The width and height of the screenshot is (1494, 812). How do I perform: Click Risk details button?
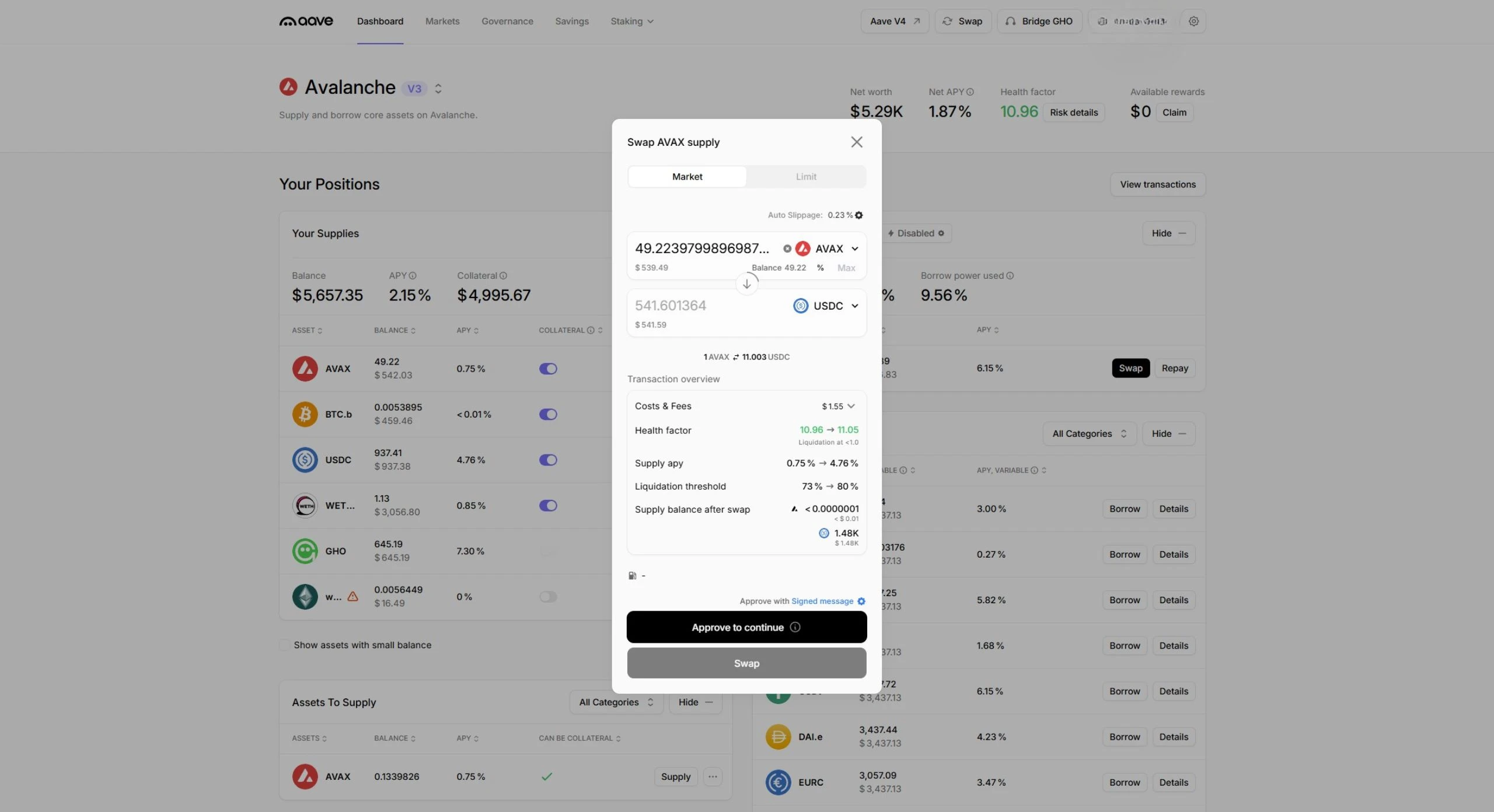(x=1074, y=113)
